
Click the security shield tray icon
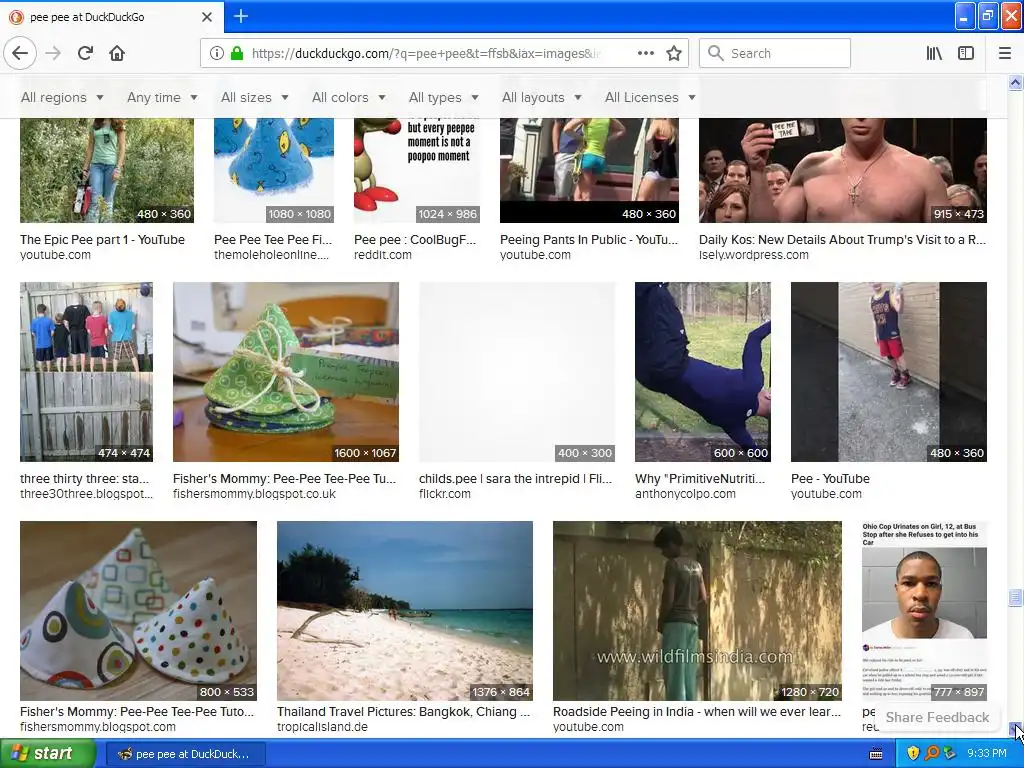click(x=913, y=754)
